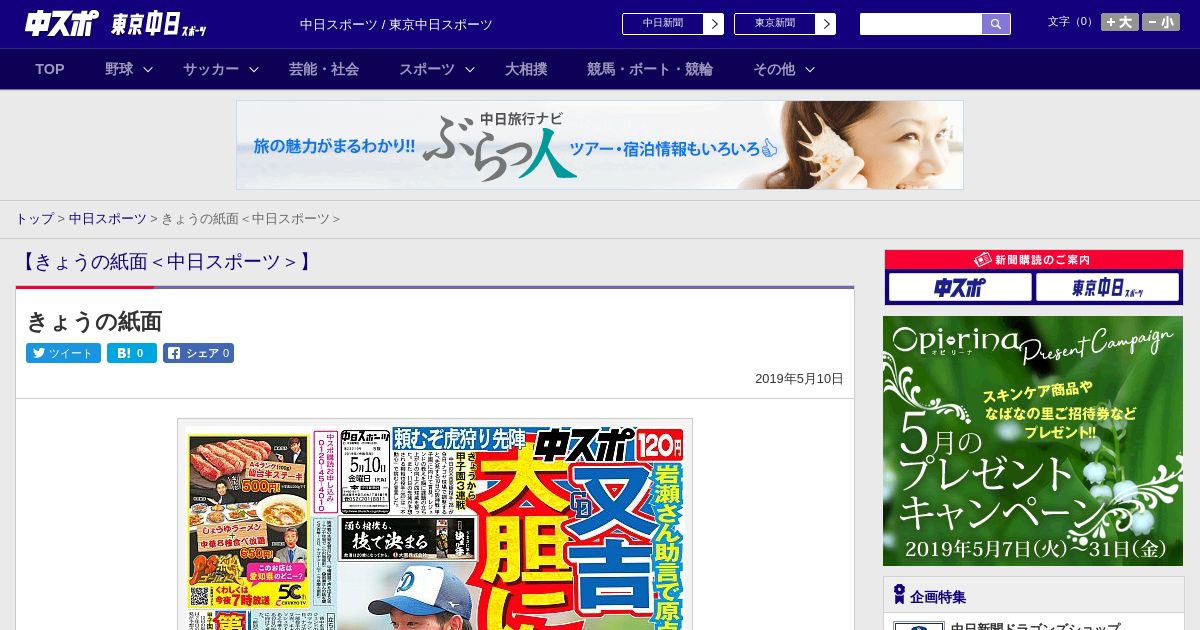Increase text size with +大 button
1200x630 pixels.
click(1120, 22)
